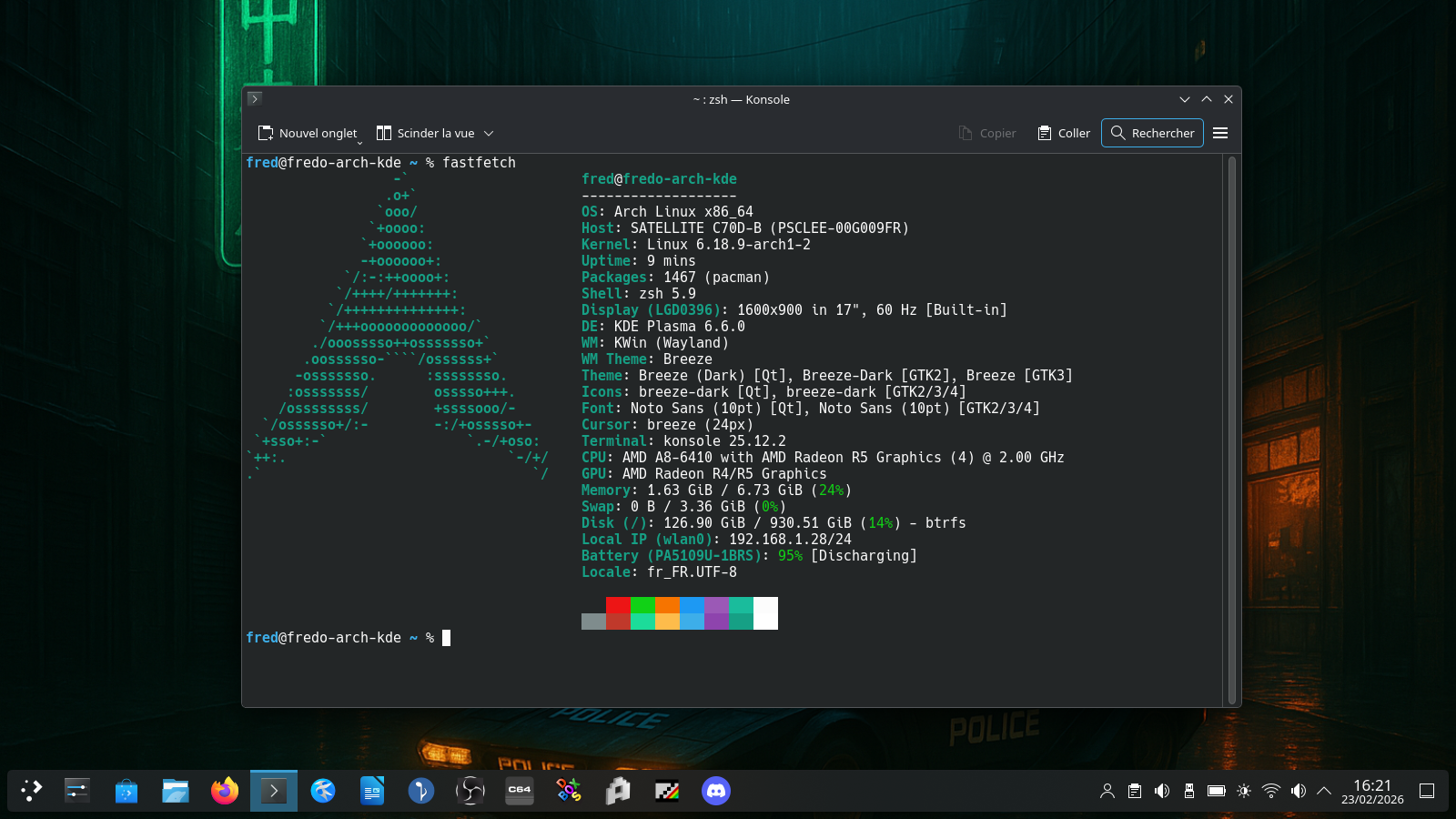Launch the C64 emulator icon
Image resolution: width=1456 pixels, height=819 pixels.
(x=520, y=791)
